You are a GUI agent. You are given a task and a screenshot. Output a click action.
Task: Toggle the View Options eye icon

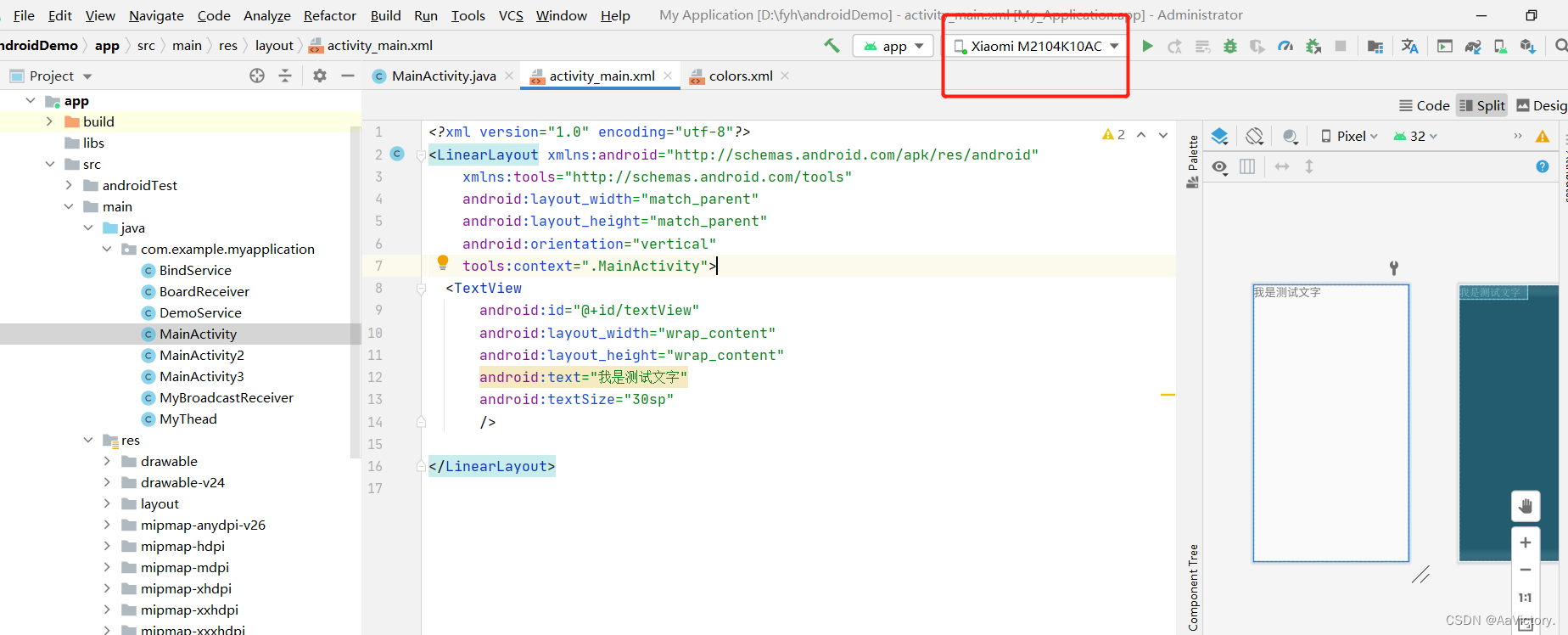(x=1219, y=166)
